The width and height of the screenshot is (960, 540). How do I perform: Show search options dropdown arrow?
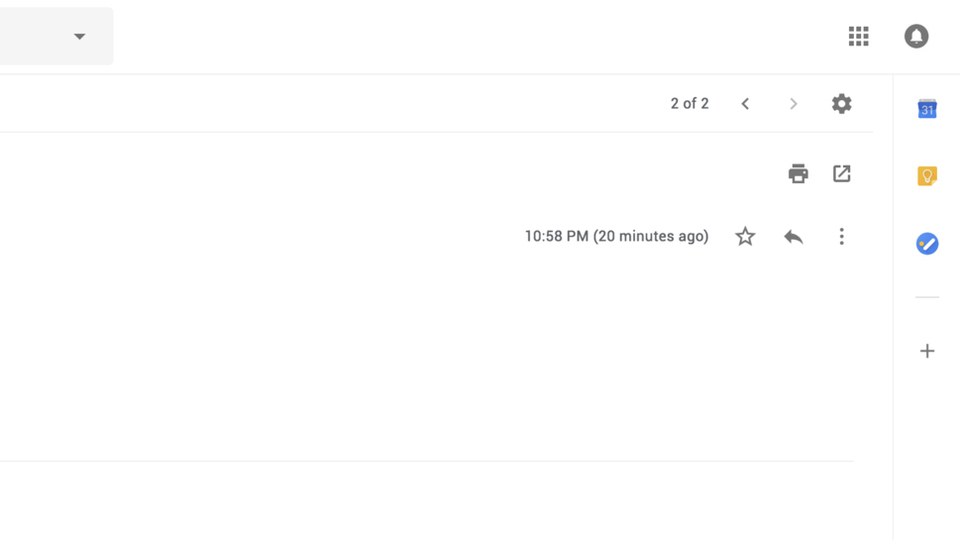80,36
